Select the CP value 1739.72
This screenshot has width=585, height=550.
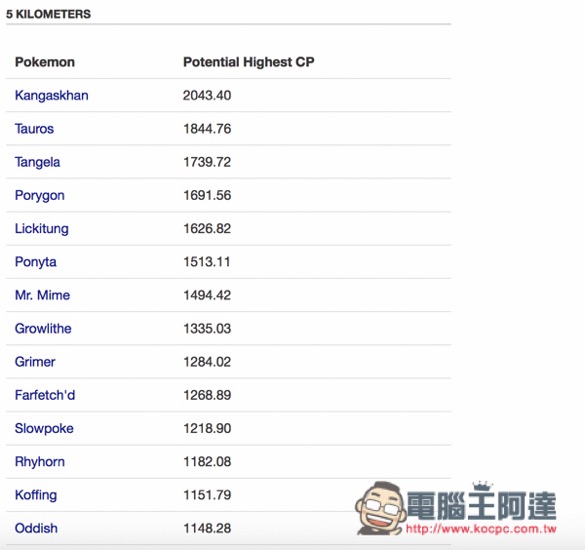click(207, 162)
